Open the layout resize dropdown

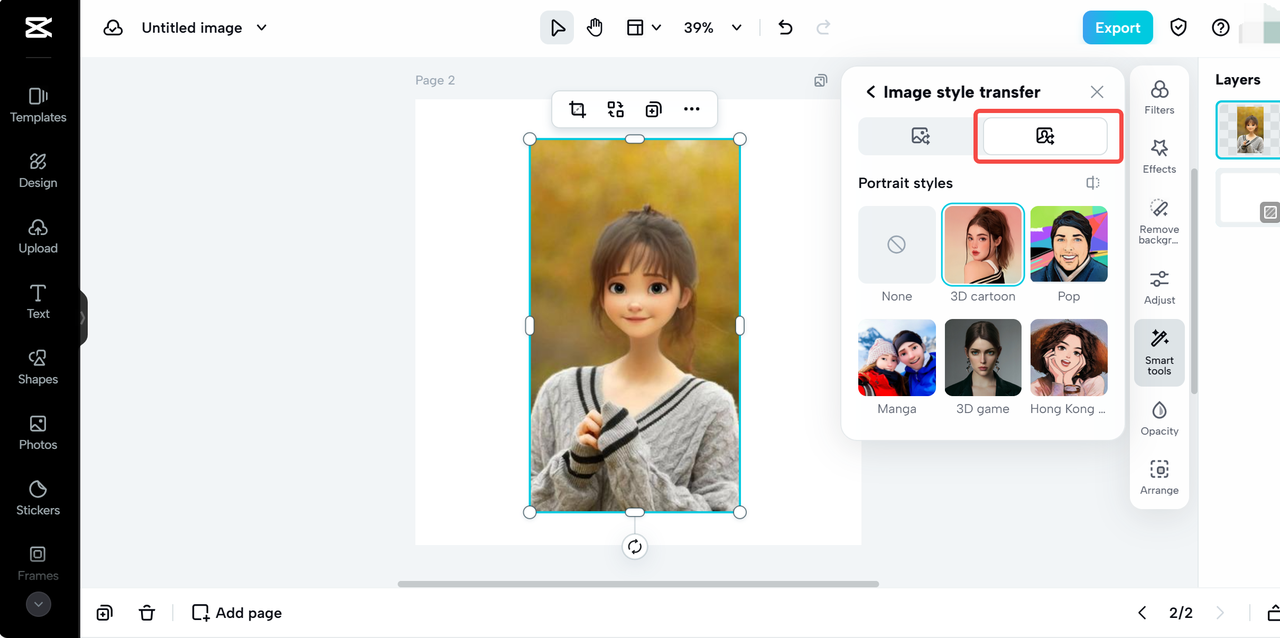tap(644, 28)
